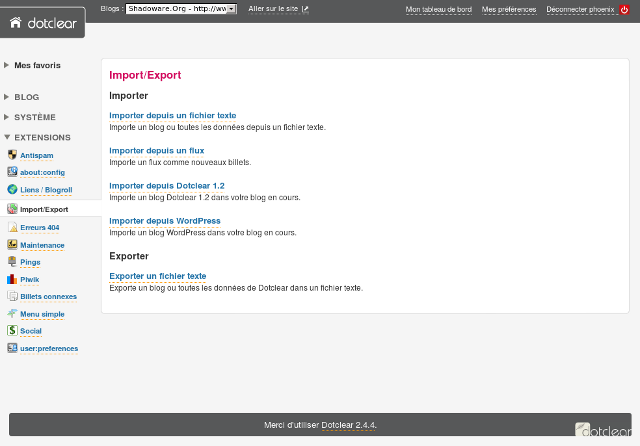Click Importer depuis un flux link
640x446 pixels.
[x=157, y=151]
